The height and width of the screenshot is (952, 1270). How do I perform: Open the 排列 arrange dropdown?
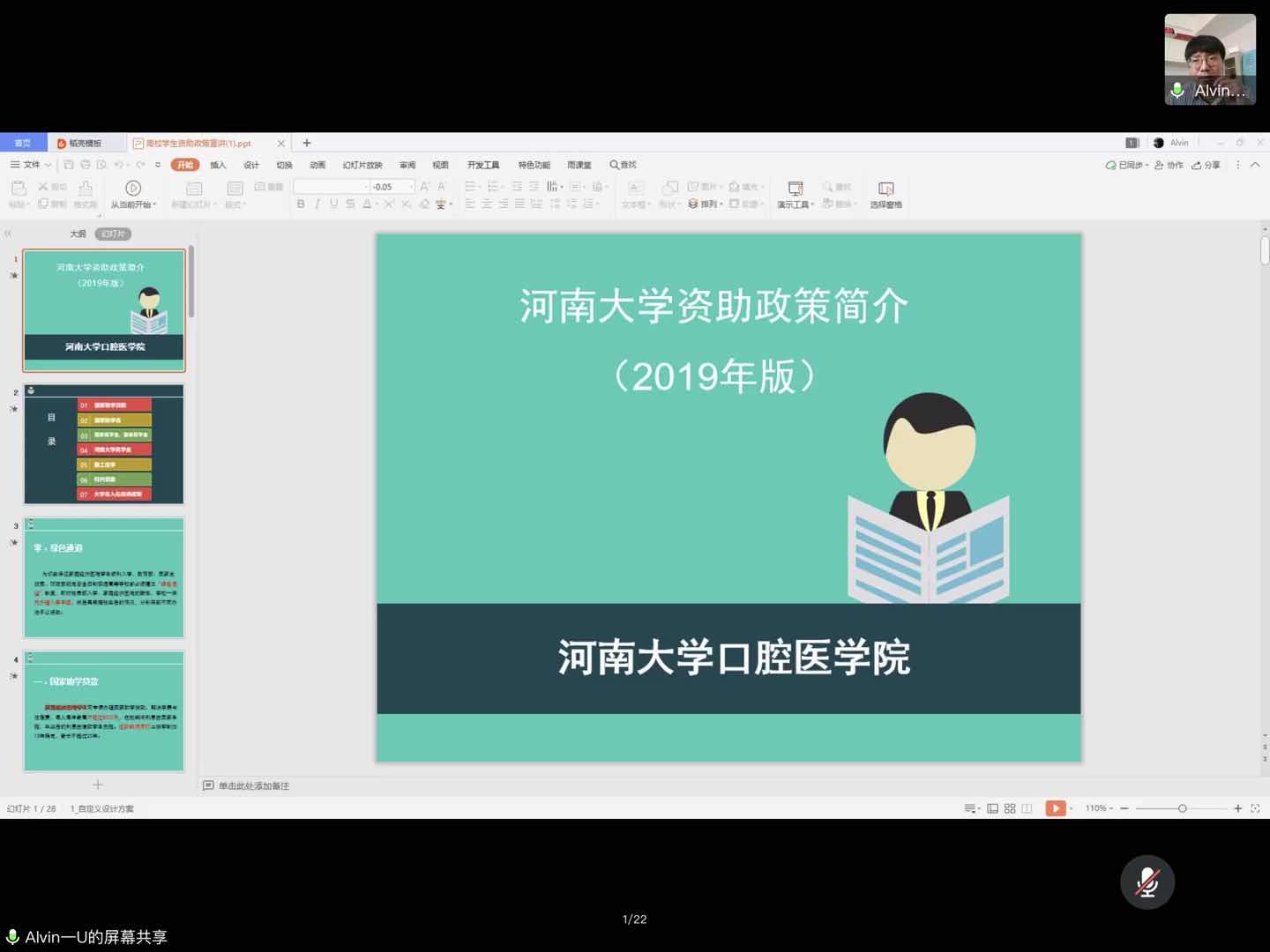pos(706,204)
